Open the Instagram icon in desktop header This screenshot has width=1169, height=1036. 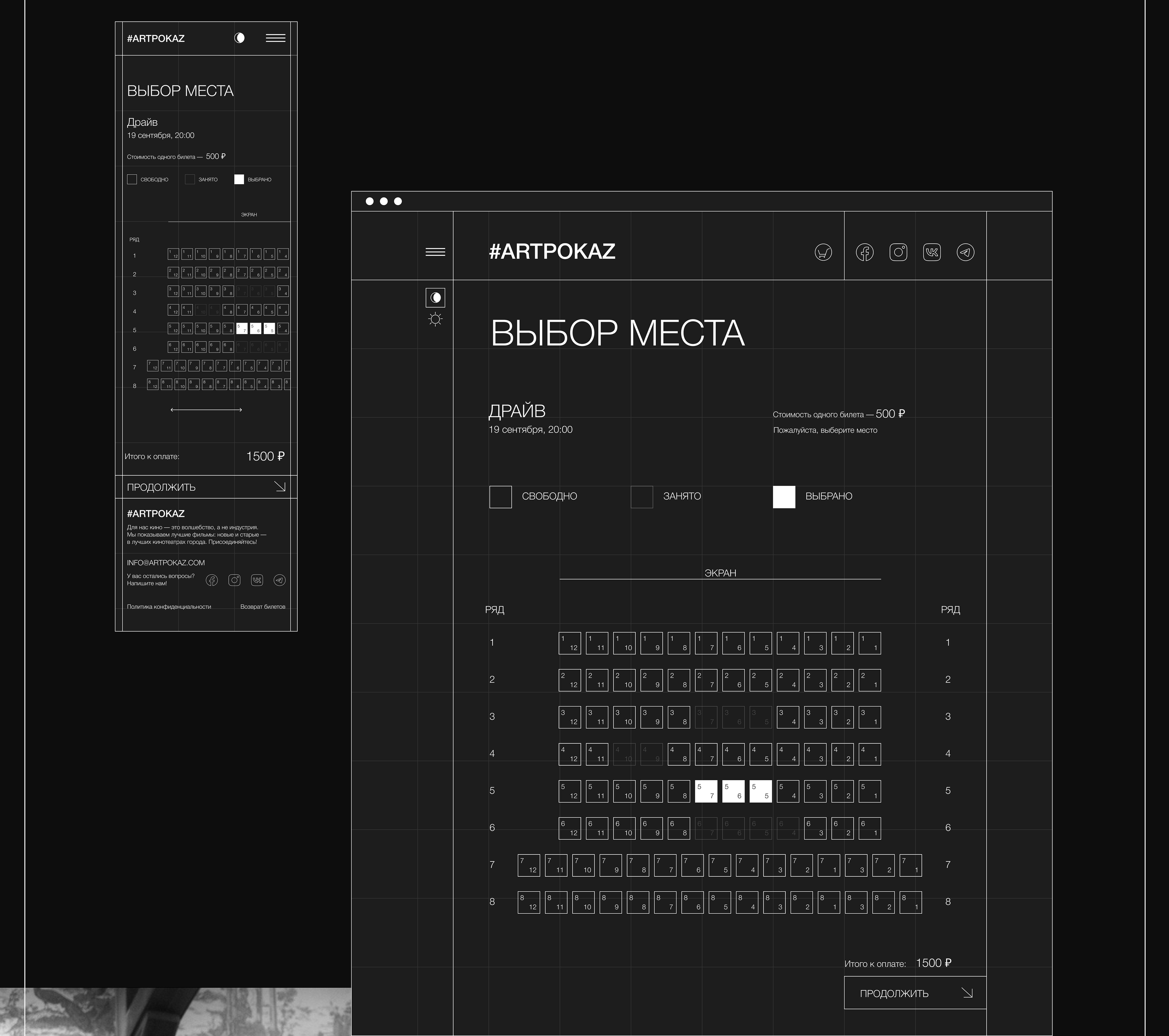898,252
